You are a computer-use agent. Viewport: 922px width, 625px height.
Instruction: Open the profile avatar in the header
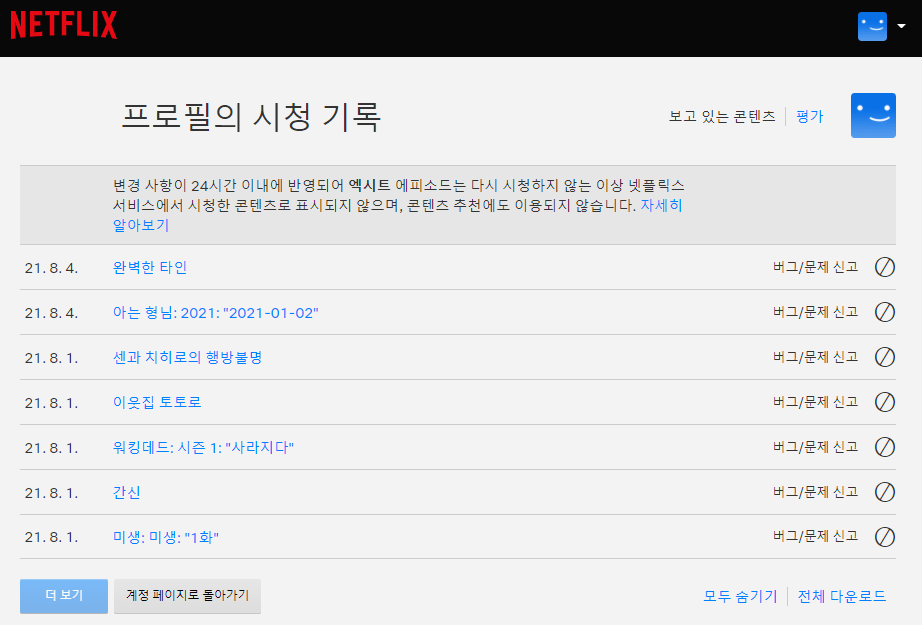click(872, 26)
